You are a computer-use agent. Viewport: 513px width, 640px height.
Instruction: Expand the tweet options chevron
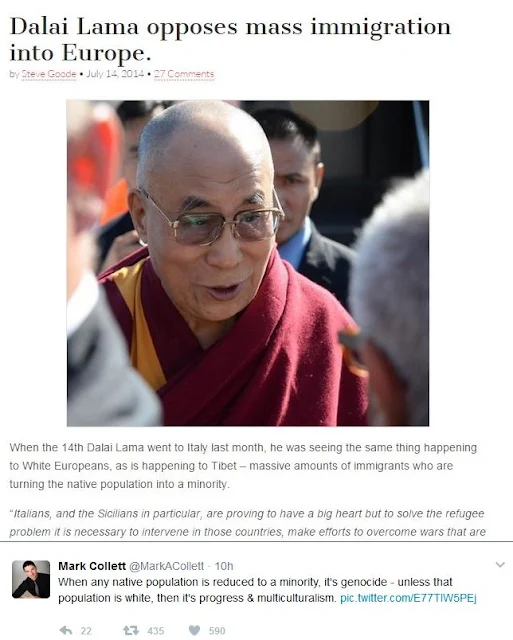tap(500, 565)
